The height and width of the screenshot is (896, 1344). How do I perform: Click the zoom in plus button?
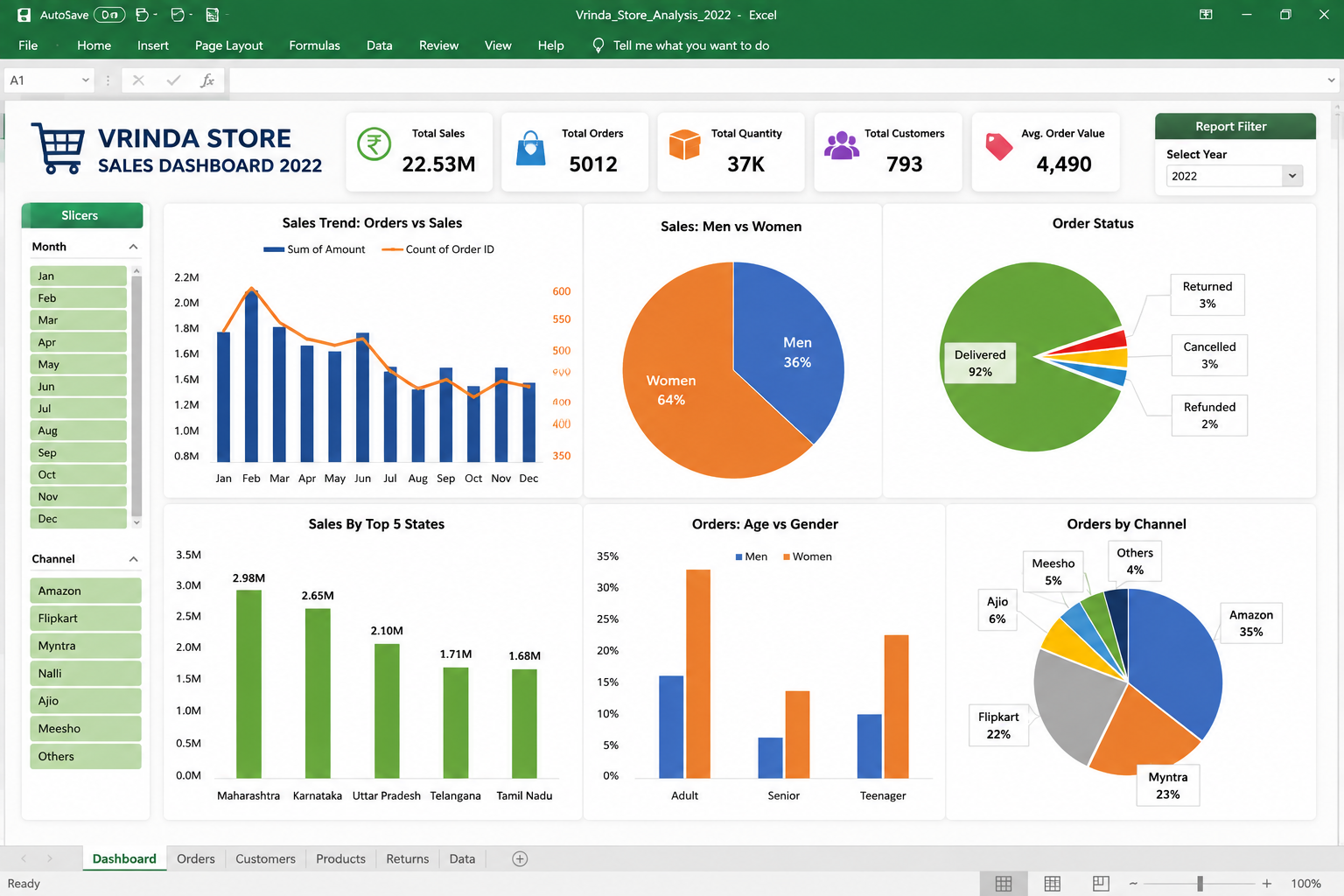1266,884
